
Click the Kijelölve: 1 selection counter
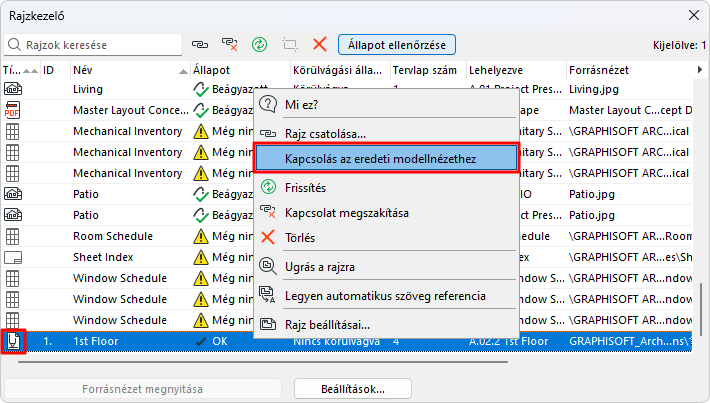679,45
